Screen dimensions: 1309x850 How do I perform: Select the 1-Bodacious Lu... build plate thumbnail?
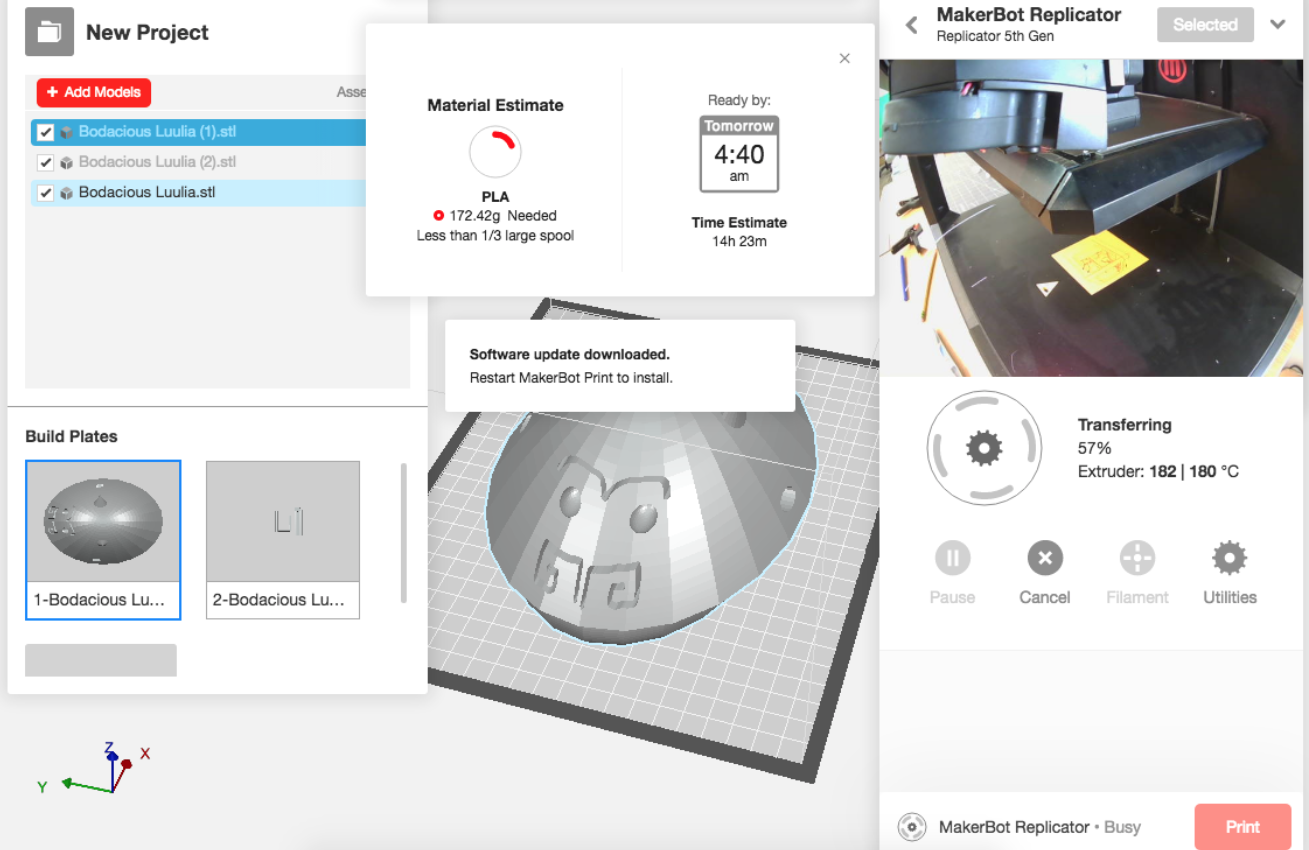[x=103, y=540]
